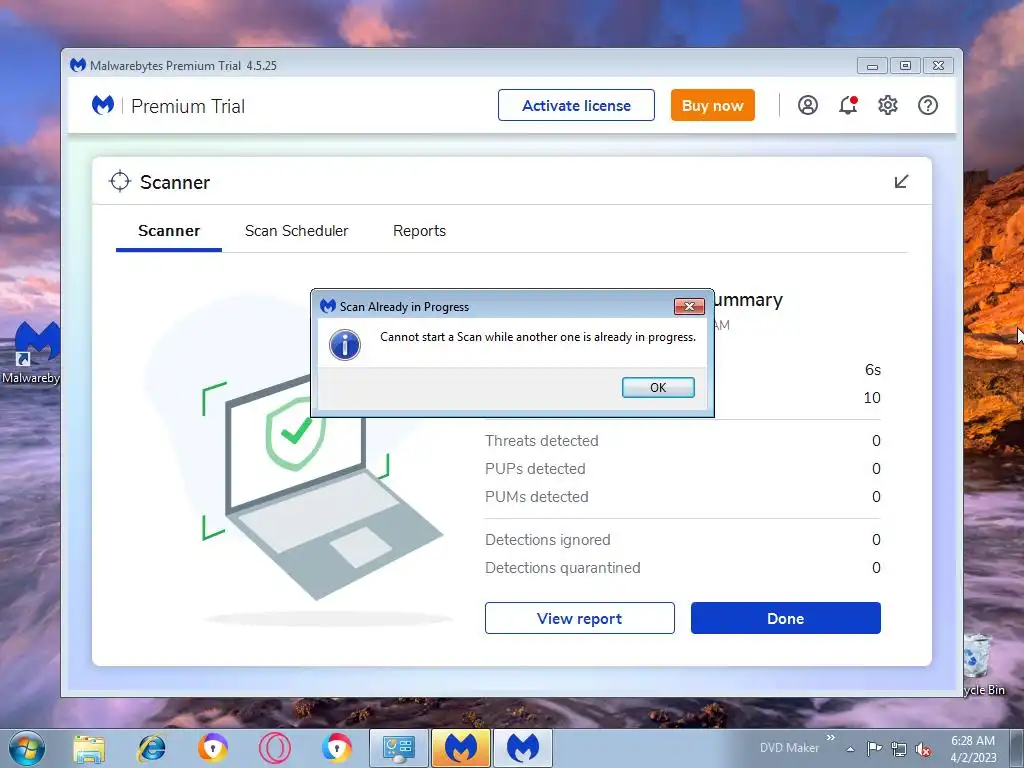Click the PUPs detected label
Screen dimensions: 1024x768
(x=535, y=469)
